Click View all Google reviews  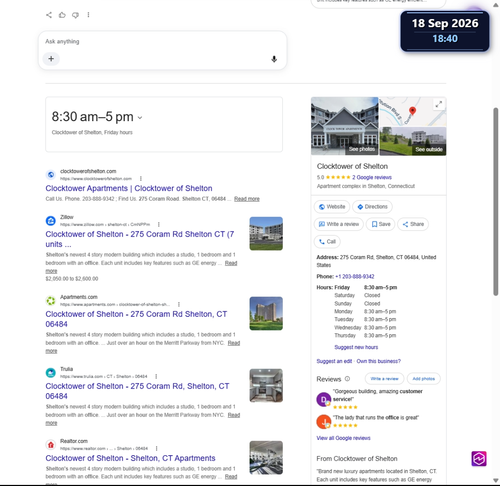point(343,438)
